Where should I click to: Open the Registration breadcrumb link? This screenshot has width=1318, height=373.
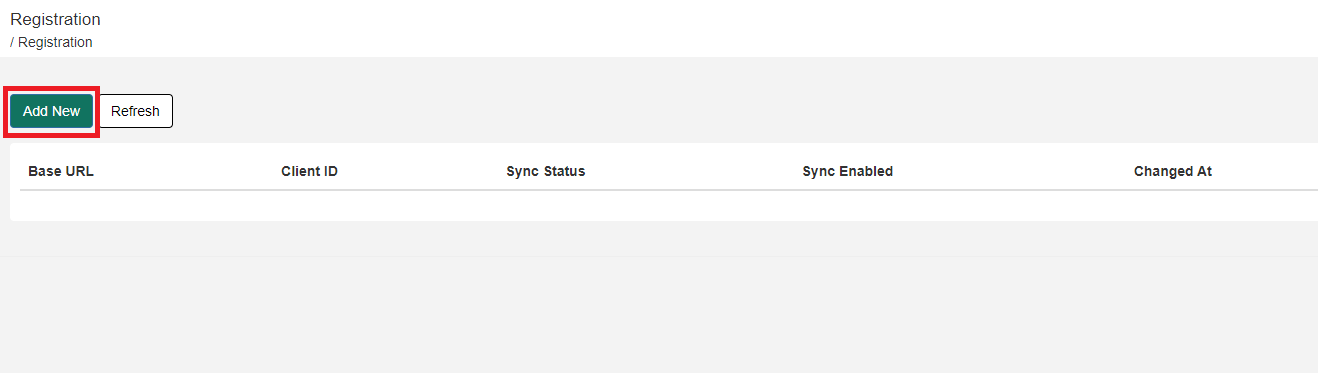(x=55, y=42)
